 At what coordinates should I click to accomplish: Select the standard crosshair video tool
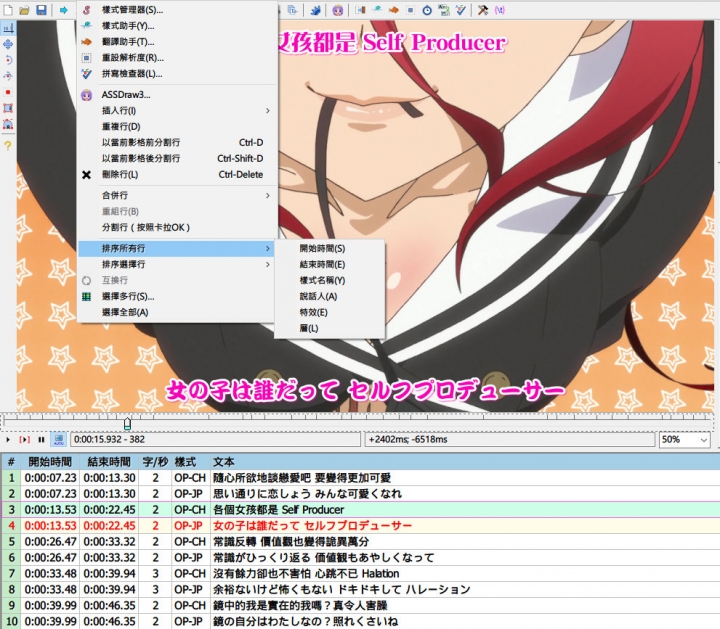(8, 28)
